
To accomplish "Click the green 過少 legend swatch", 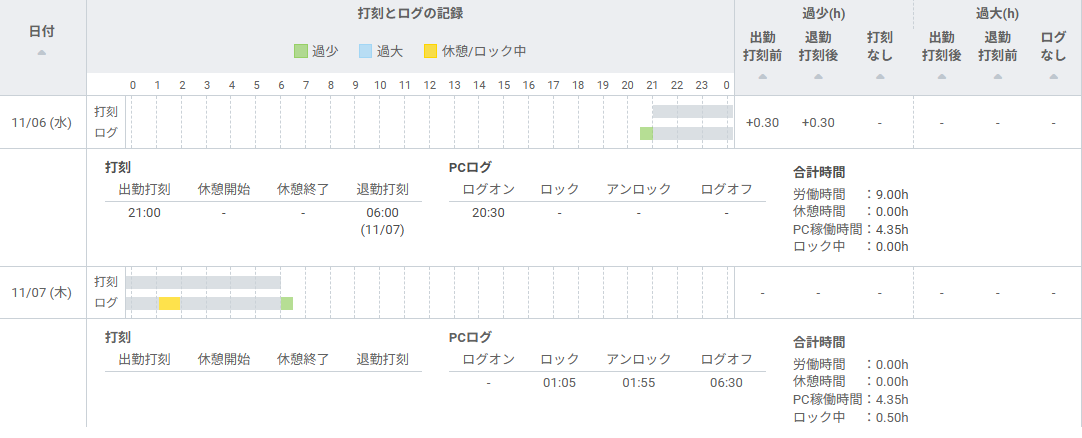I will click(301, 50).
